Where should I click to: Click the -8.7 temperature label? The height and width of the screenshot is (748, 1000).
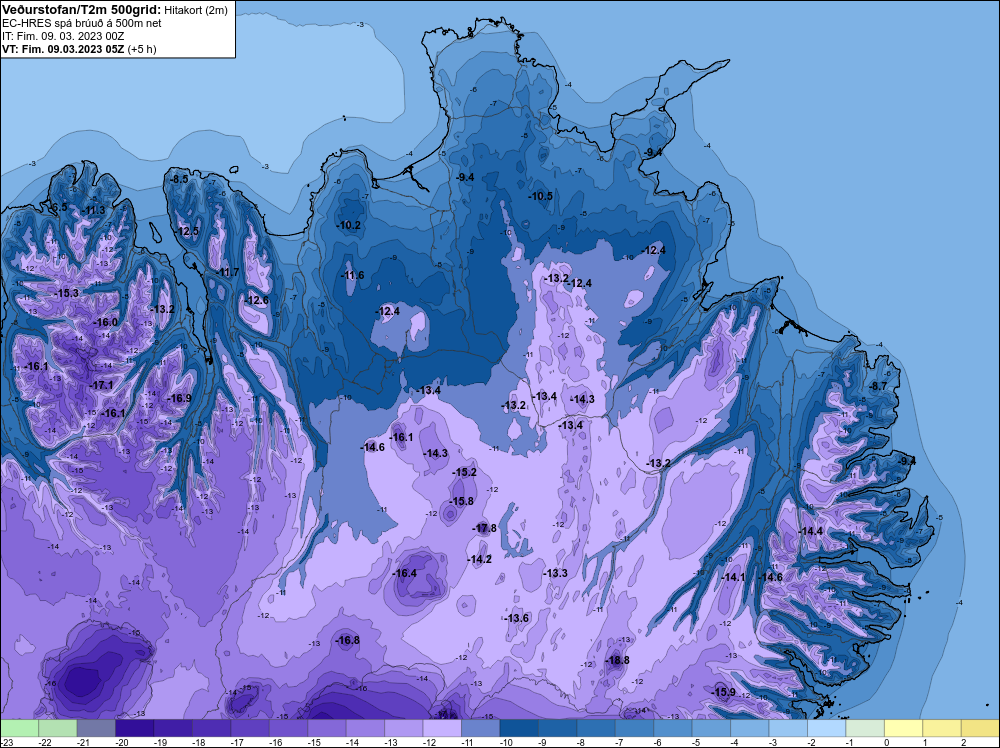(878, 386)
